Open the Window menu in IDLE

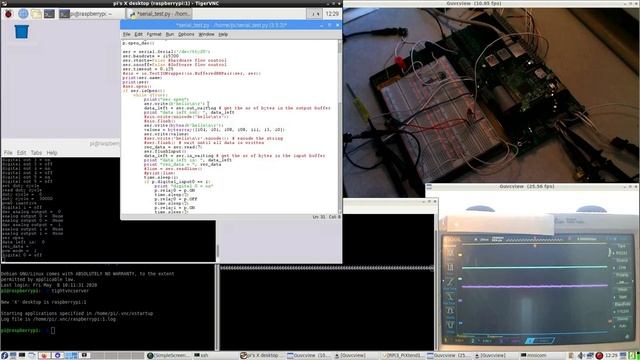tap(206, 34)
